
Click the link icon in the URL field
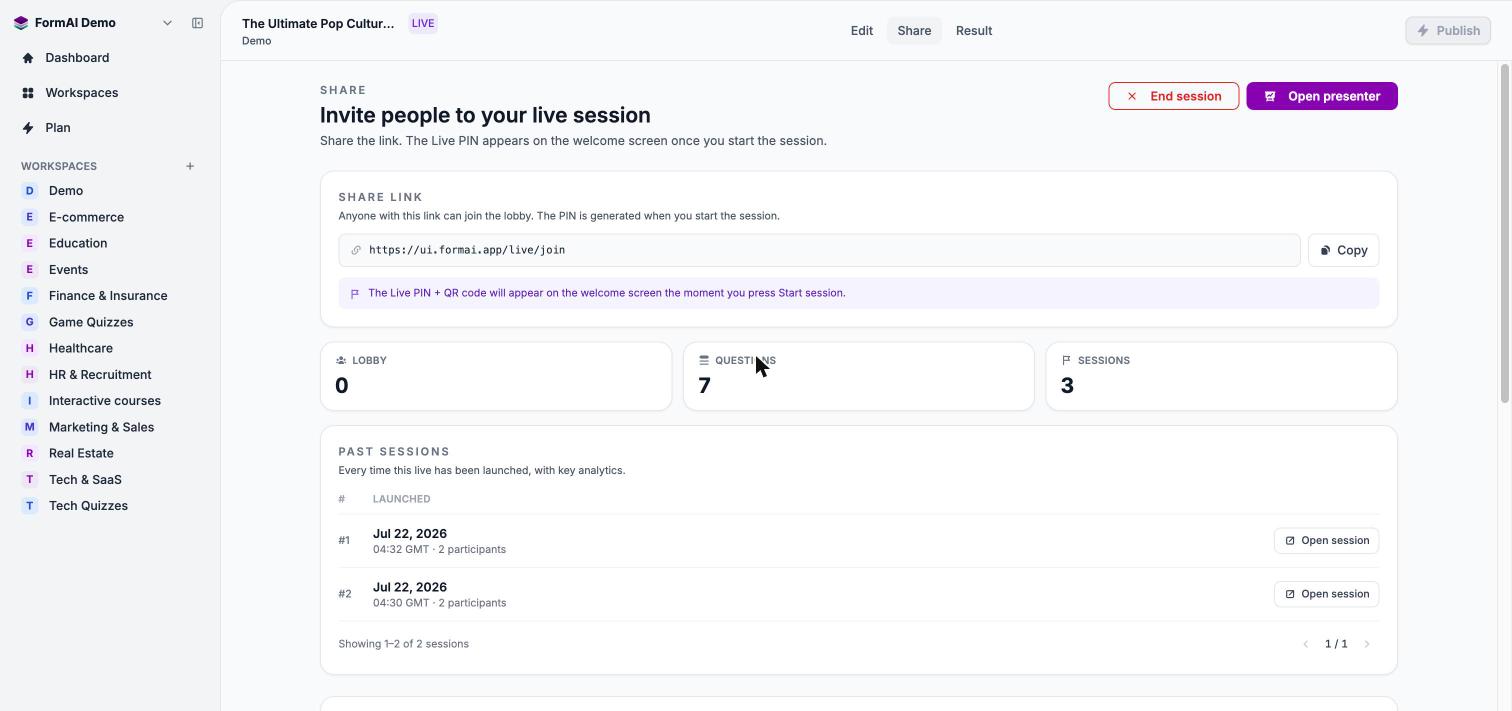tap(356, 250)
